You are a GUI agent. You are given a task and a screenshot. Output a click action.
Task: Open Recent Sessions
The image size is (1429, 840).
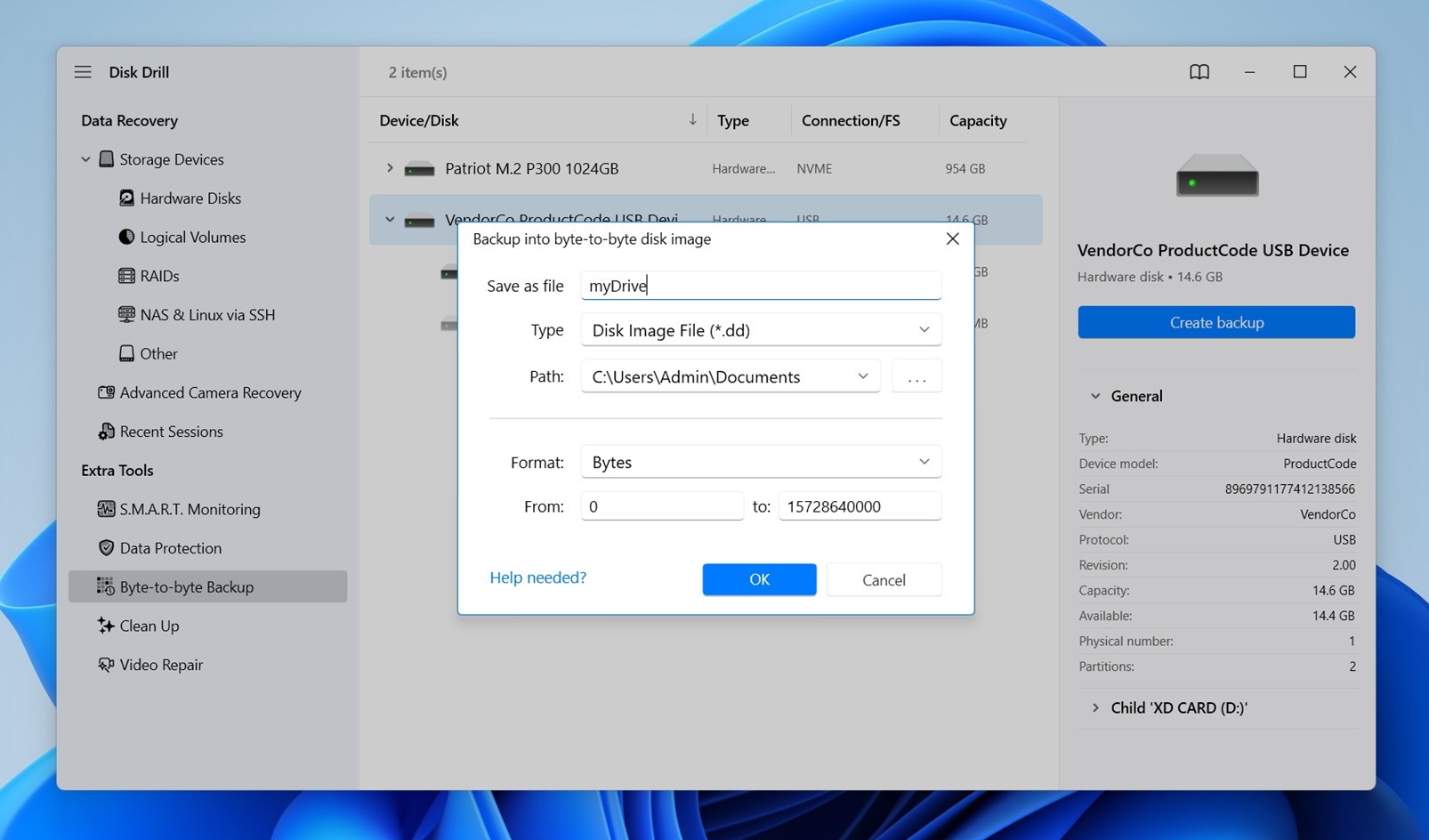click(x=172, y=432)
